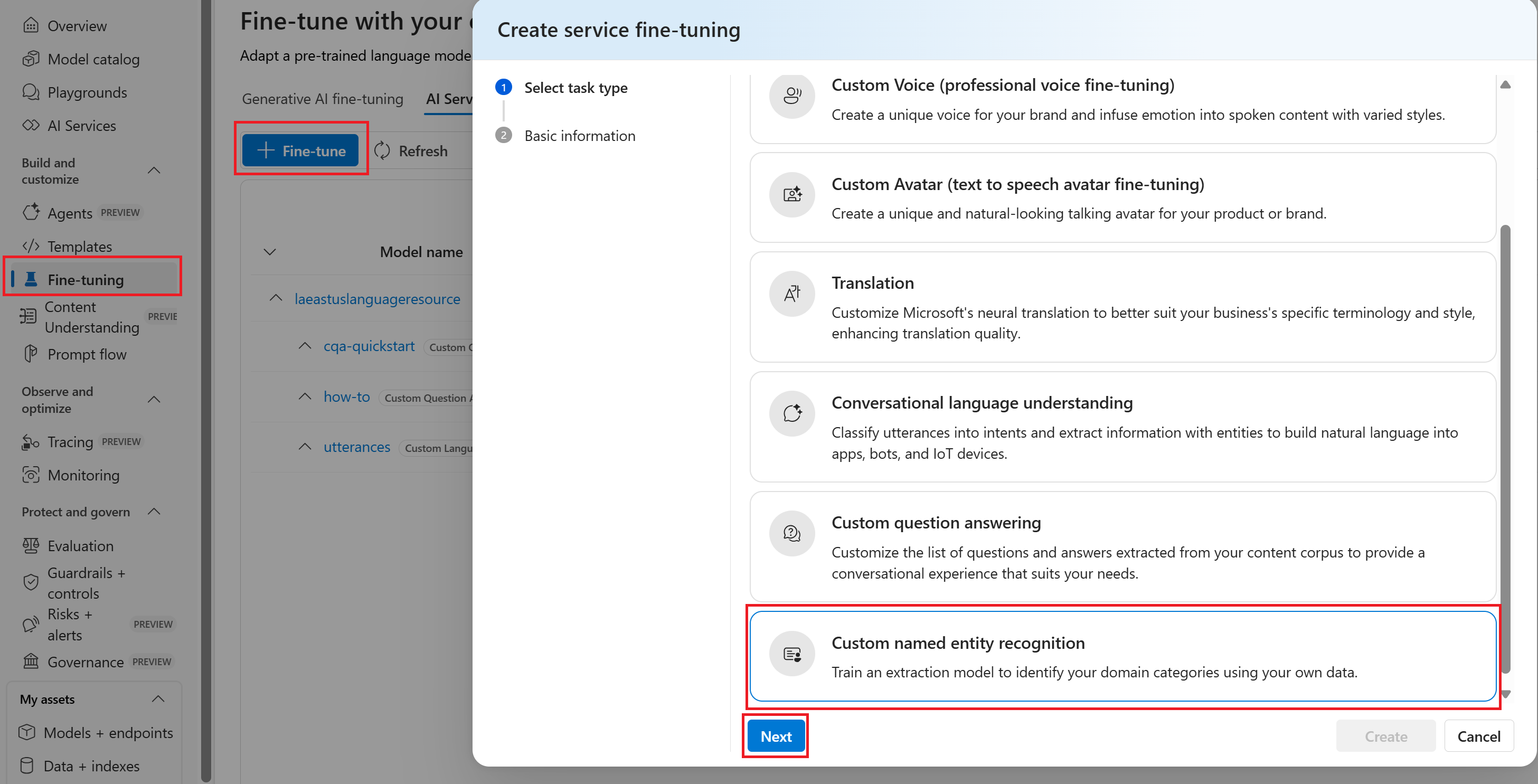Collapse the Observe and optimize section
1538x784 pixels.
click(154, 400)
